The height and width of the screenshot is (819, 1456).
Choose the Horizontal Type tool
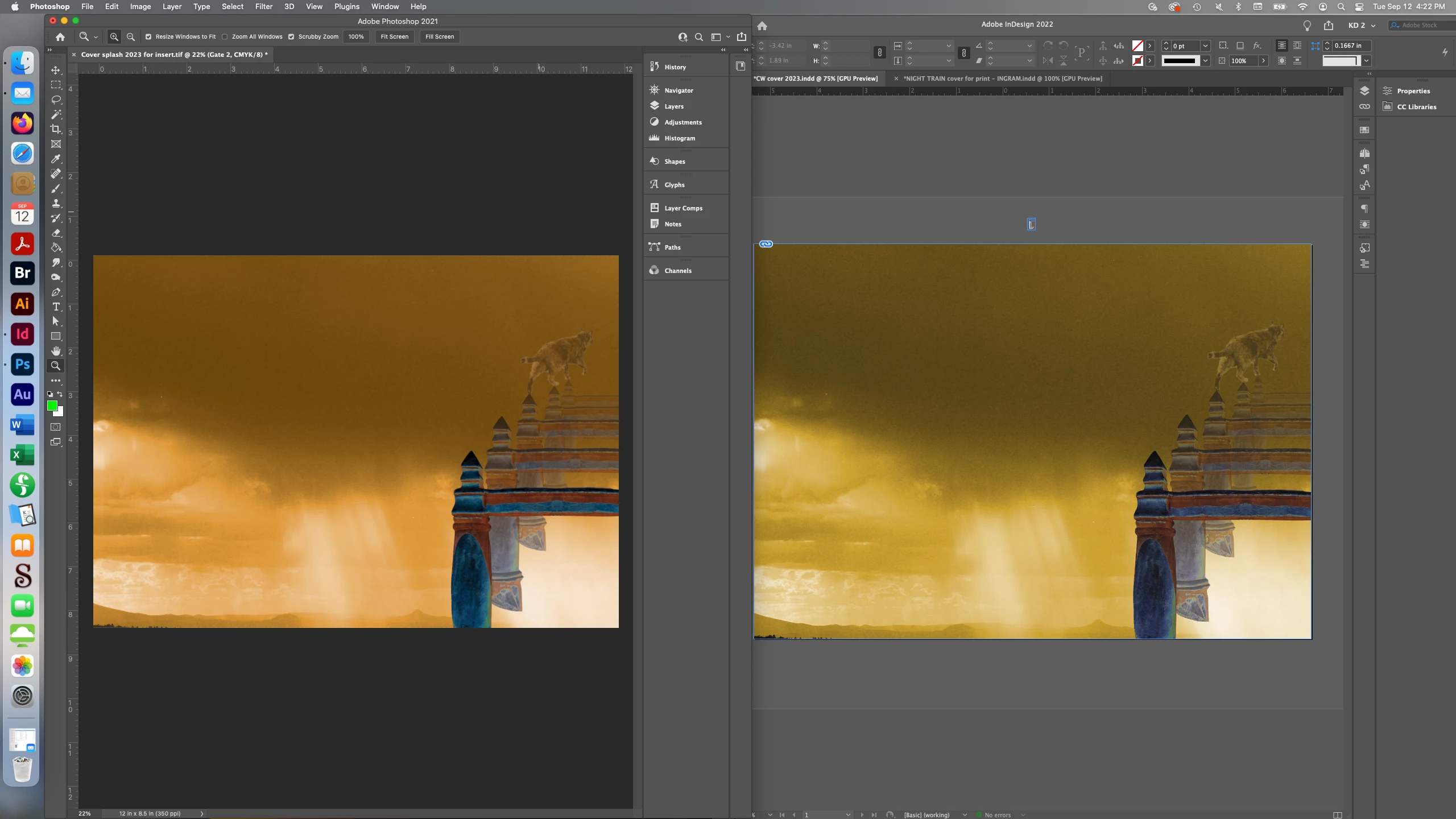click(x=56, y=307)
